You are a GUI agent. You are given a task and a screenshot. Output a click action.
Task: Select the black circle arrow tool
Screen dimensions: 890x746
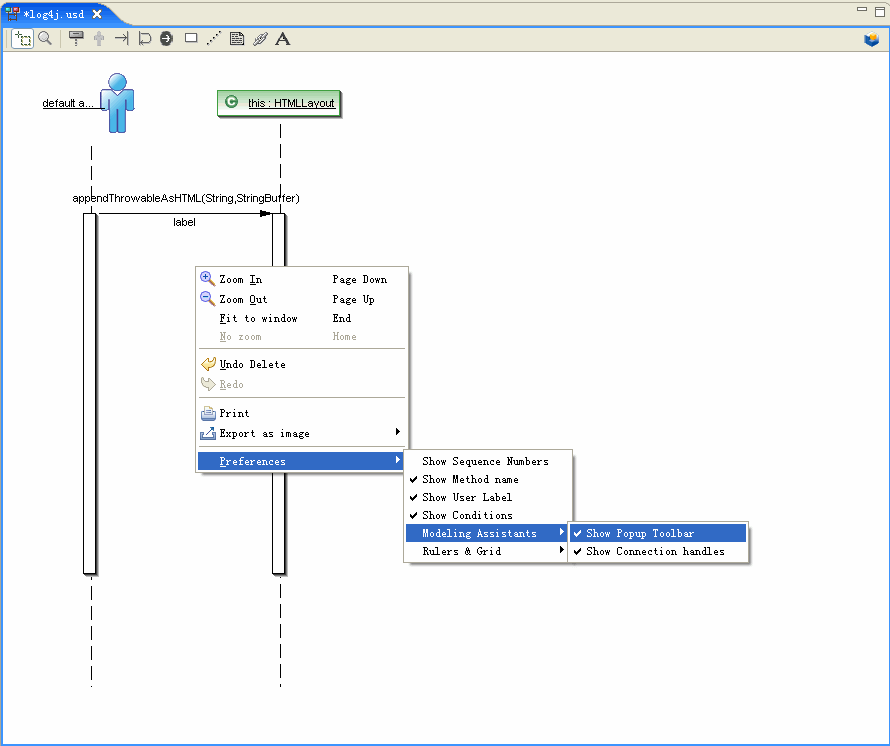coord(166,39)
